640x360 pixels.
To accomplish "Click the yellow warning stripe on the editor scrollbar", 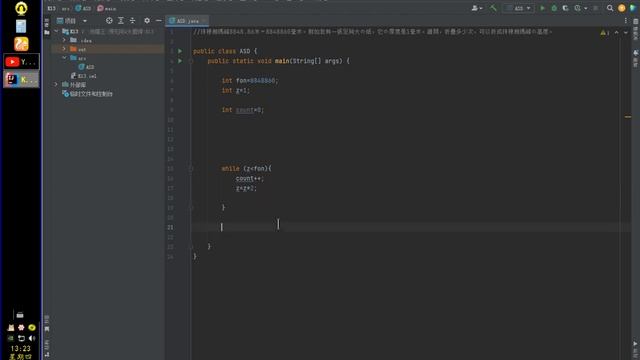I will click(x=628, y=117).
